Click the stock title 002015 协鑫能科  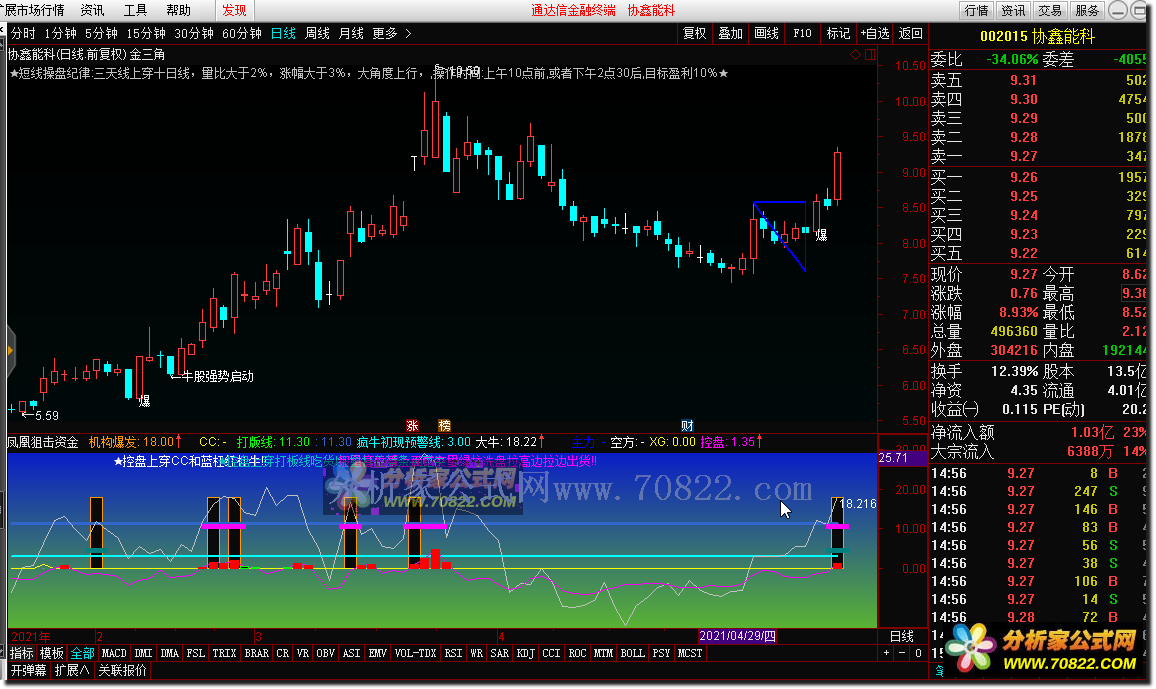pos(1037,36)
